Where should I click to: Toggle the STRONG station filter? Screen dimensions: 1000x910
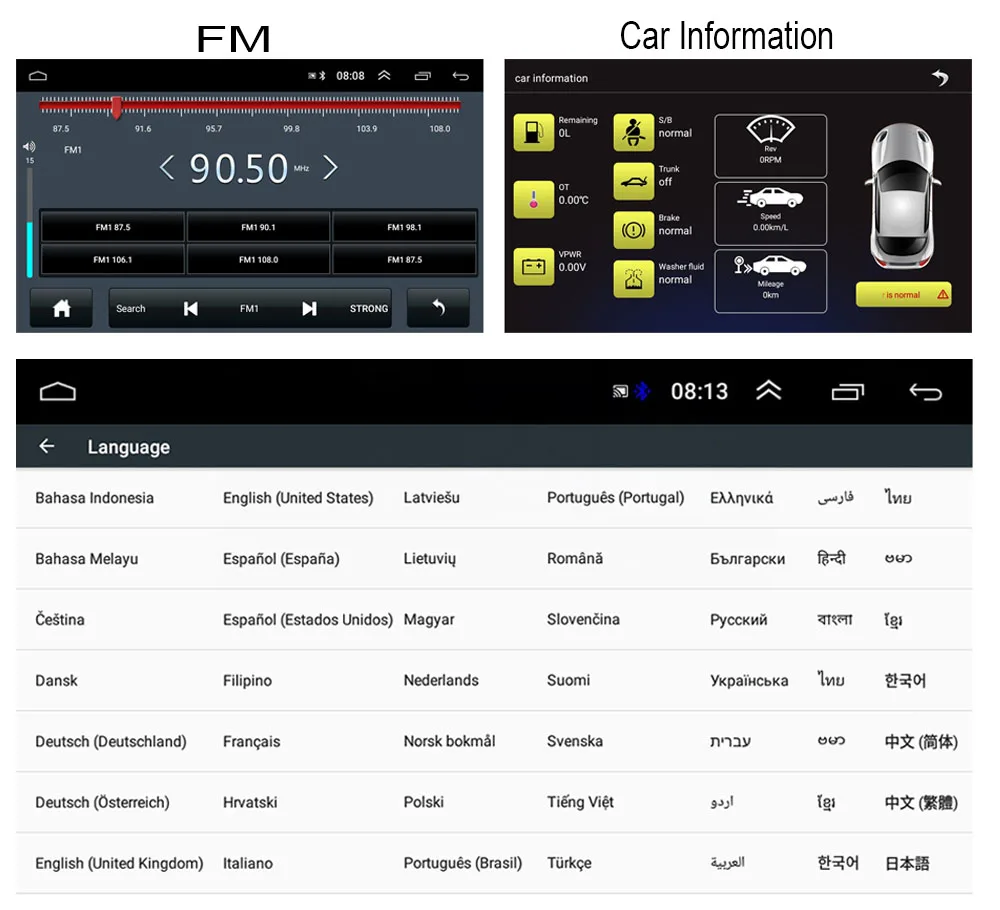pyautogui.click(x=368, y=308)
